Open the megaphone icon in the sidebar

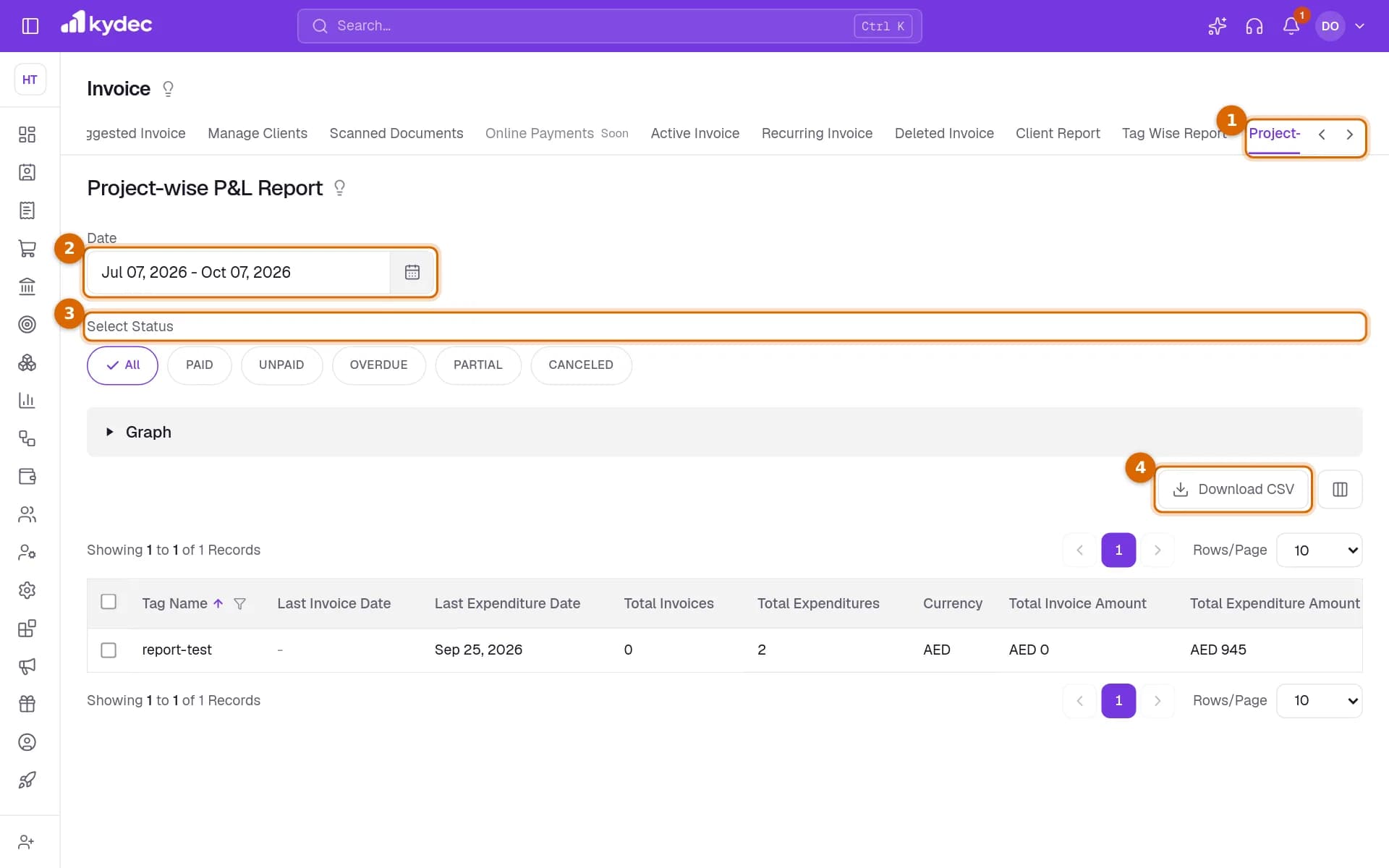coord(27,666)
